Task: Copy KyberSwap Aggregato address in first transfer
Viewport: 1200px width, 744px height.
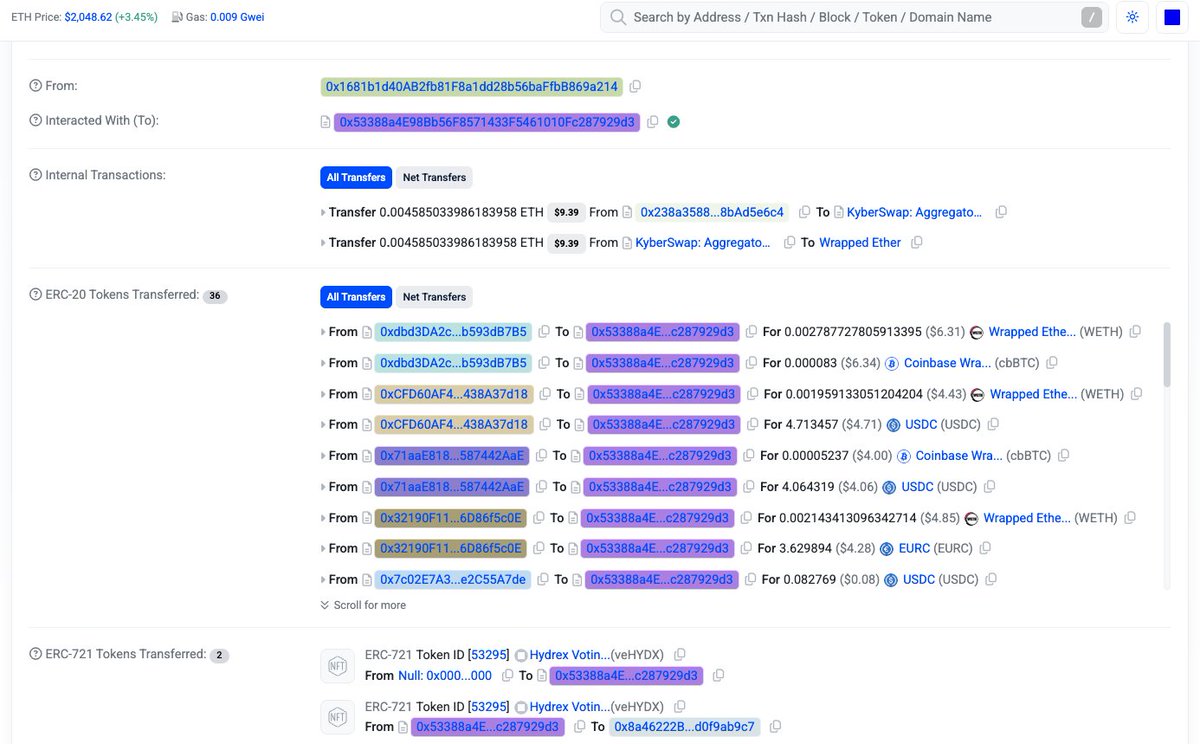Action: (x=1001, y=212)
